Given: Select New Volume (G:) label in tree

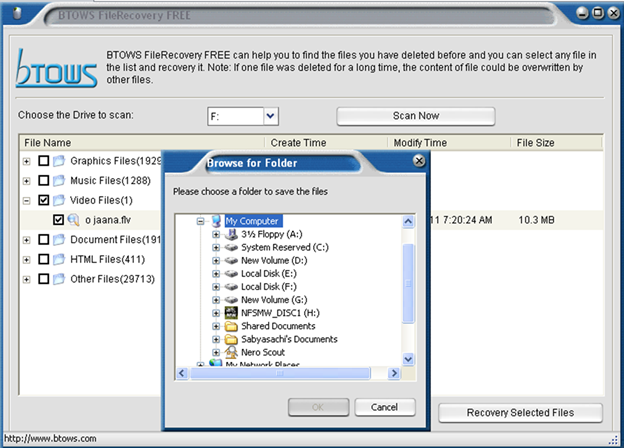Looking at the screenshot, I should pyautogui.click(x=274, y=300).
